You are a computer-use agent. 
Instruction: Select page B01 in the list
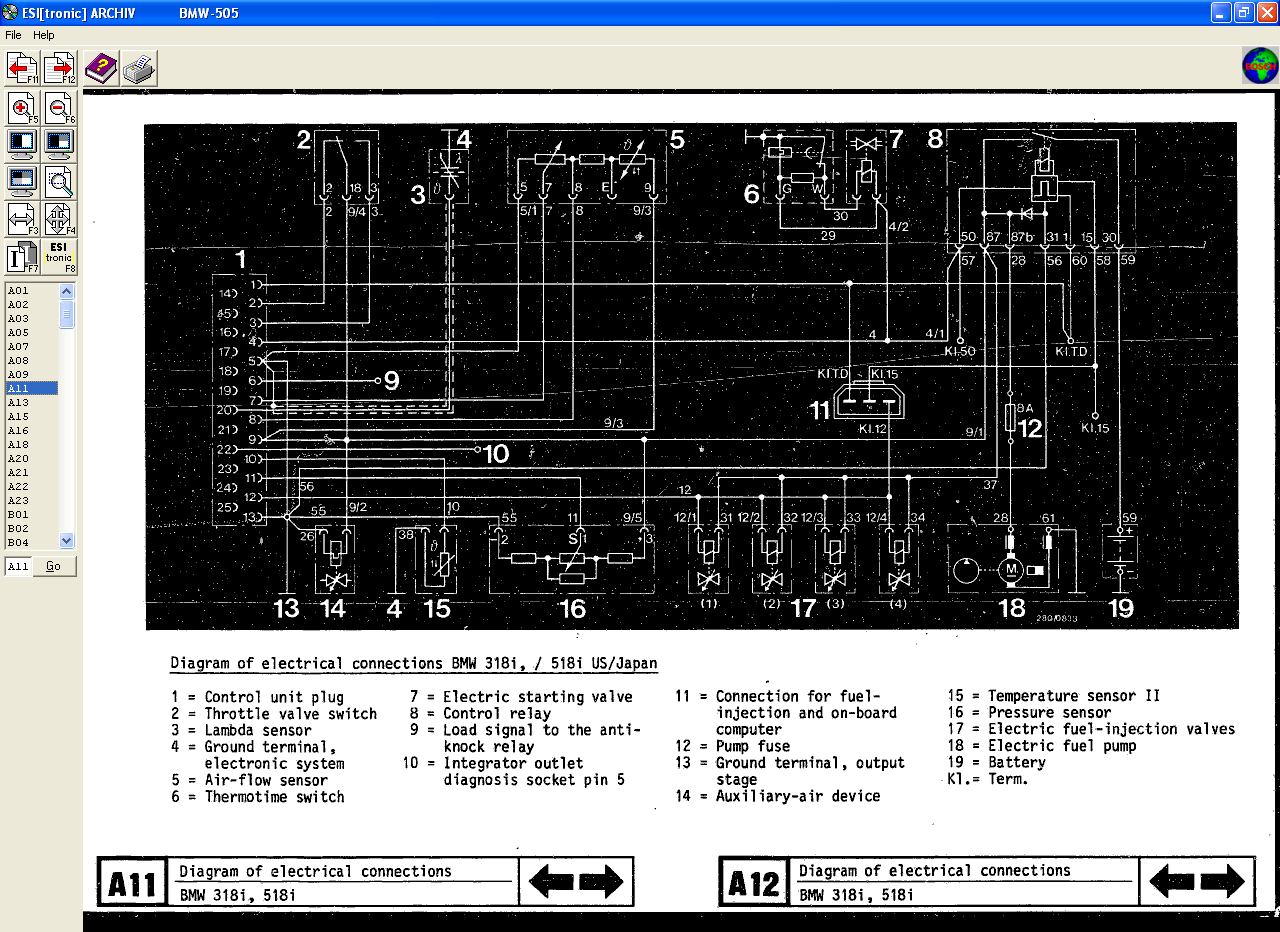tap(19, 515)
